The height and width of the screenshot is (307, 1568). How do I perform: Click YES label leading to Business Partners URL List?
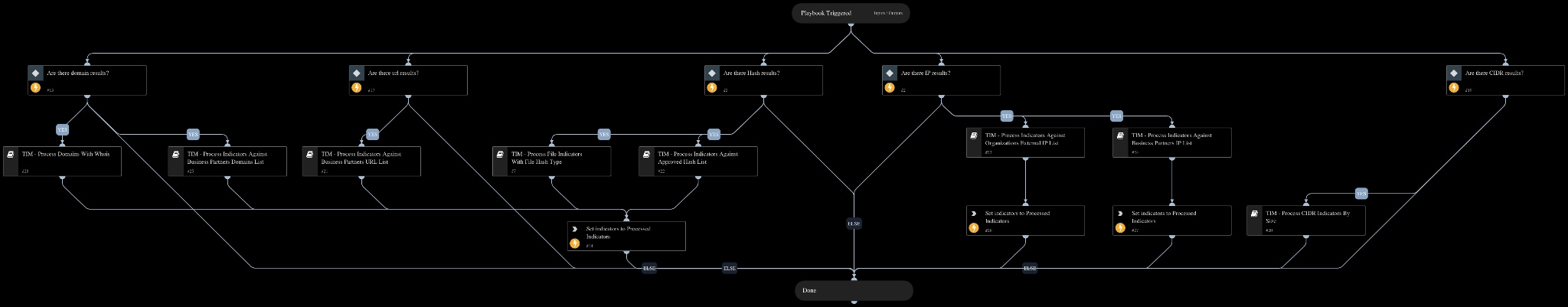click(372, 134)
